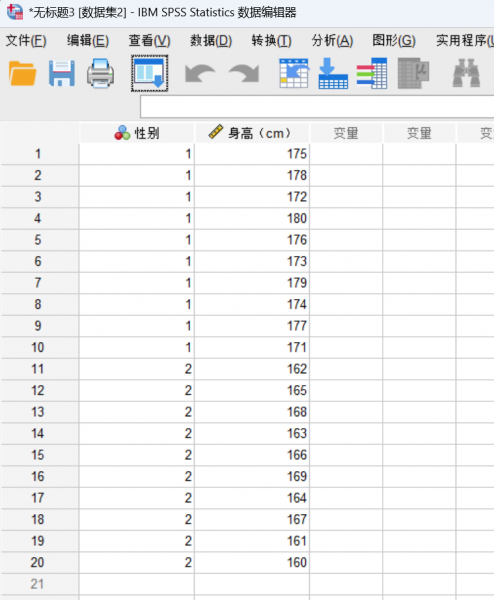The image size is (494, 600).
Task: Open the 数据(D) menu
Action: 211,41
